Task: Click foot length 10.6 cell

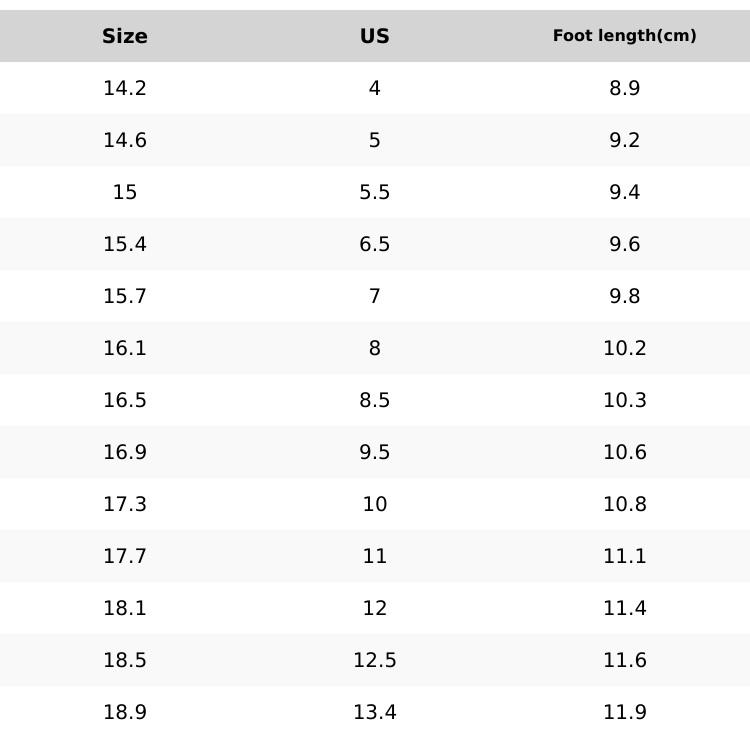Action: (624, 452)
